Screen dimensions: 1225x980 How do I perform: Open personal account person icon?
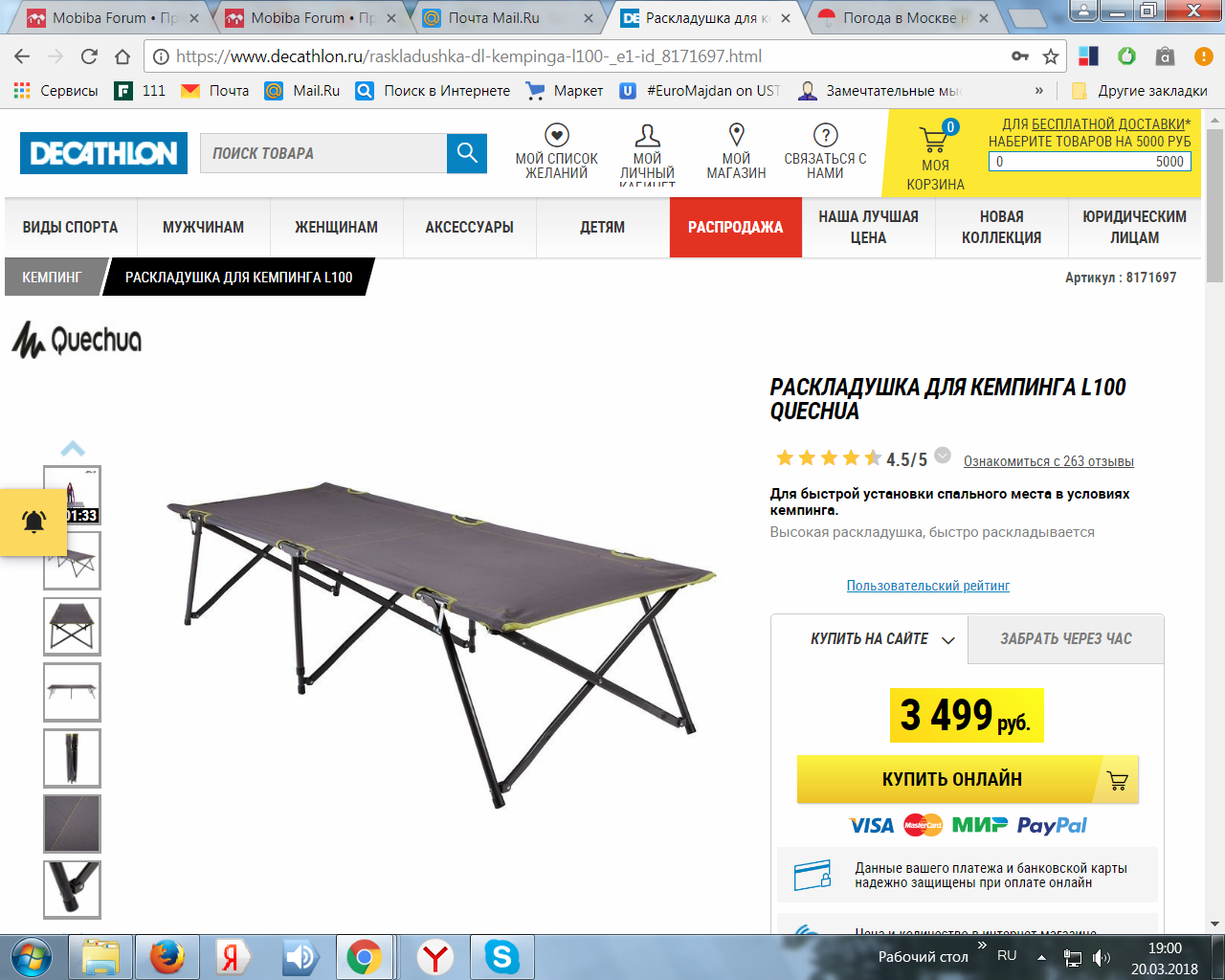click(648, 135)
